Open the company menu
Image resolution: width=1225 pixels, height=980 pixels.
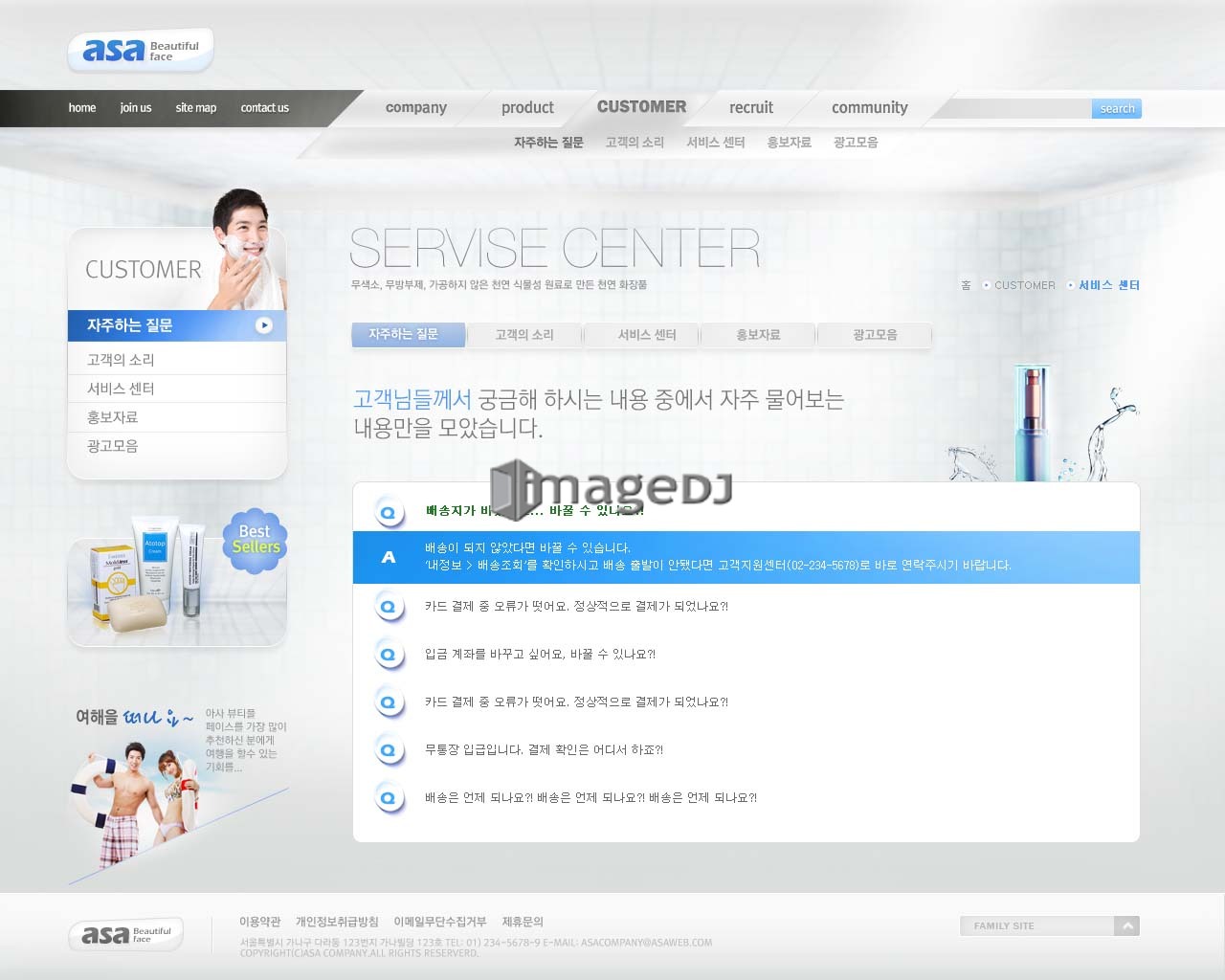(416, 107)
